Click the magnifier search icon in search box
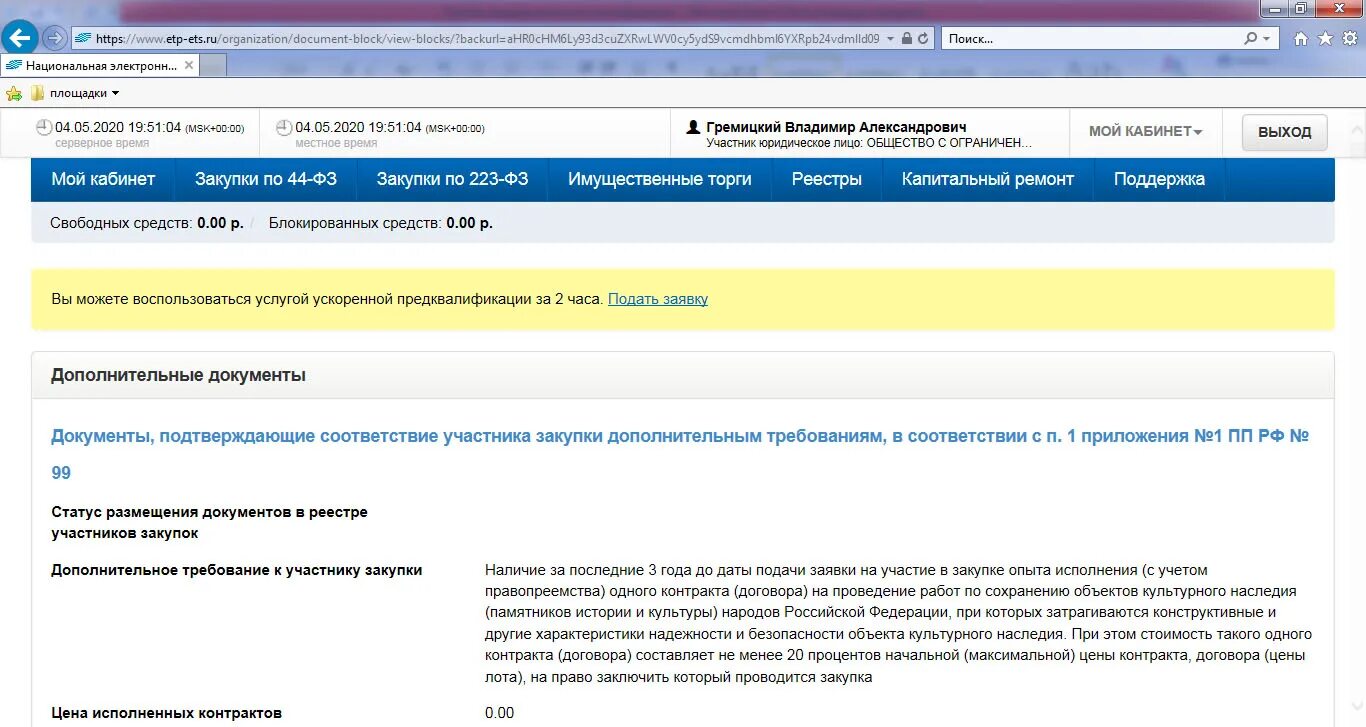 [1251, 39]
